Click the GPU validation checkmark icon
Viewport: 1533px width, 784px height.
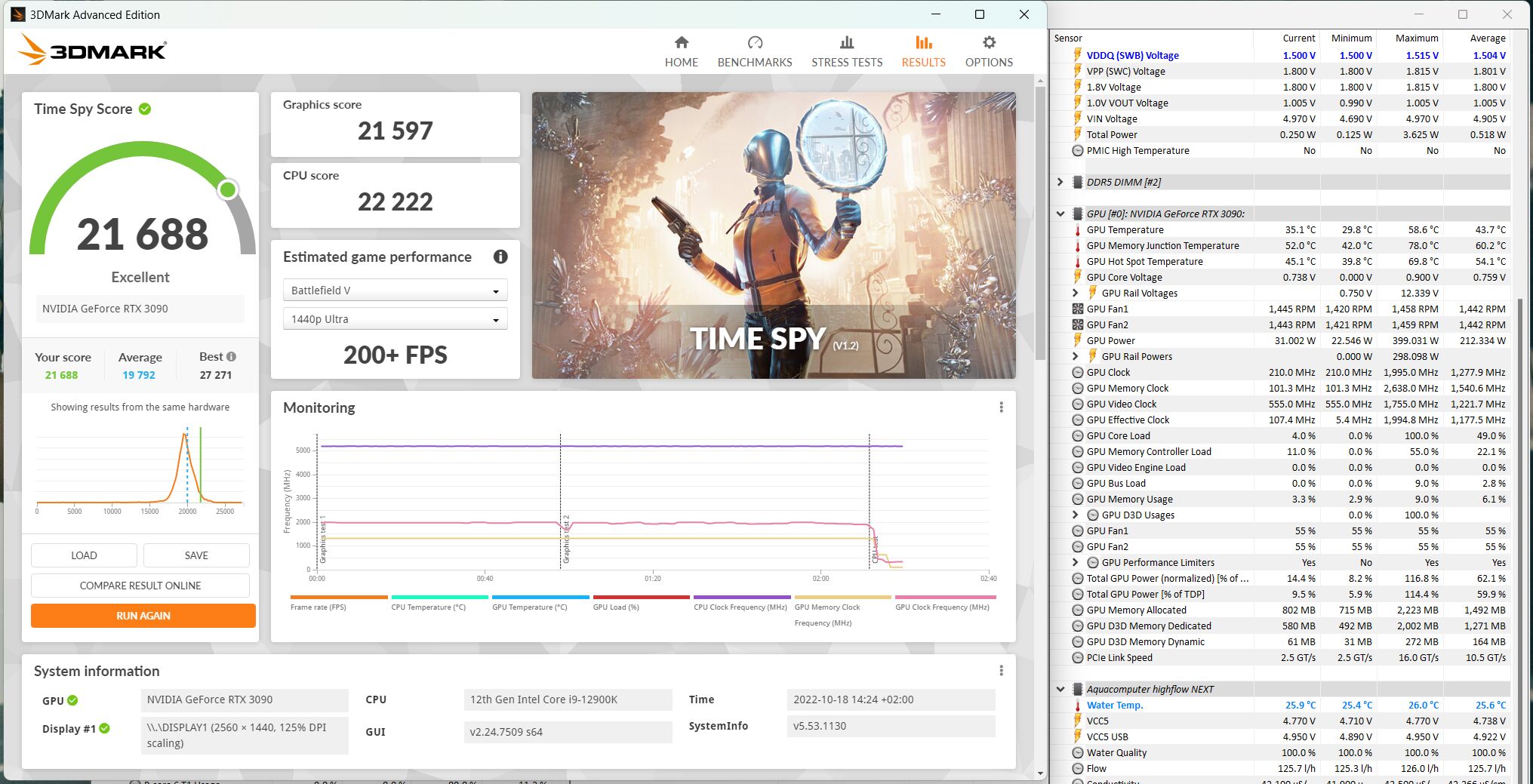click(x=72, y=700)
